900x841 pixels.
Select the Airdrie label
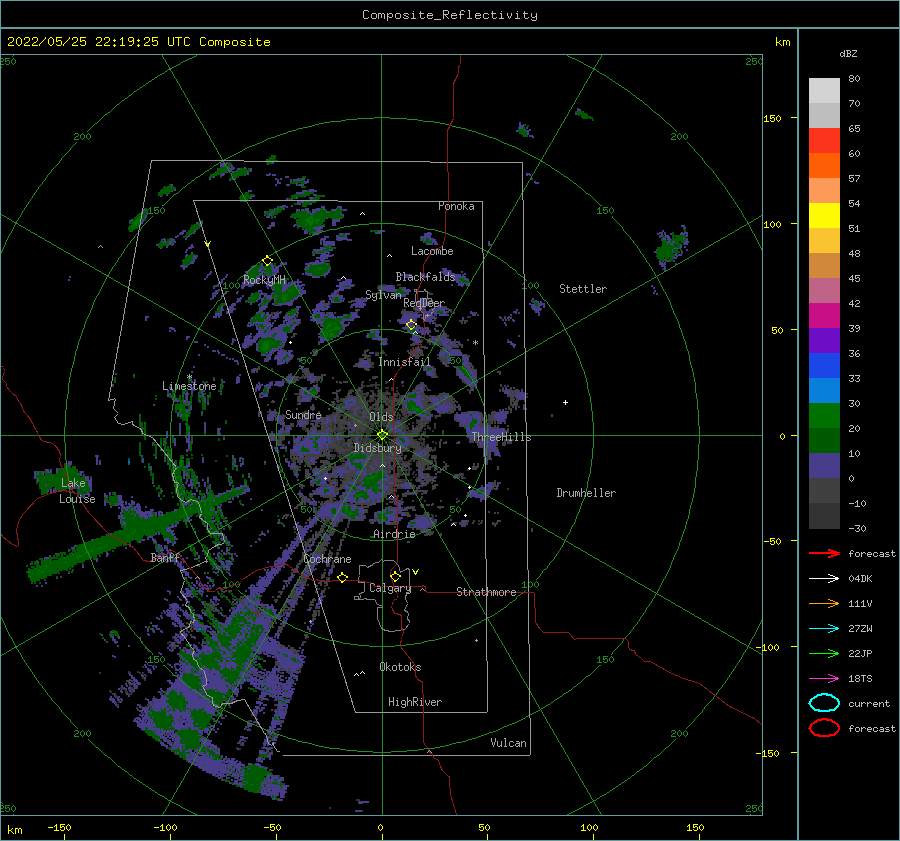coord(394,534)
